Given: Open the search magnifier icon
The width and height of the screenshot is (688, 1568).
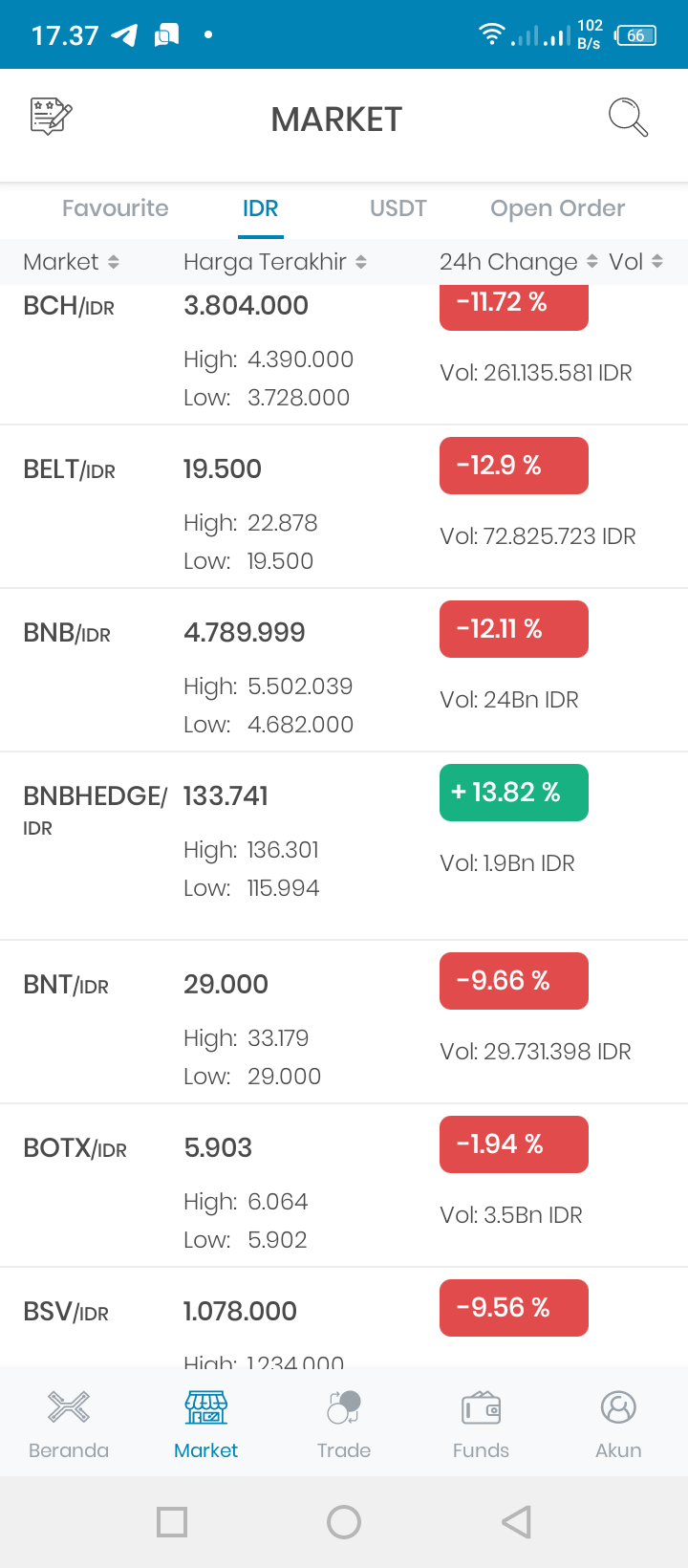Looking at the screenshot, I should tap(628, 118).
